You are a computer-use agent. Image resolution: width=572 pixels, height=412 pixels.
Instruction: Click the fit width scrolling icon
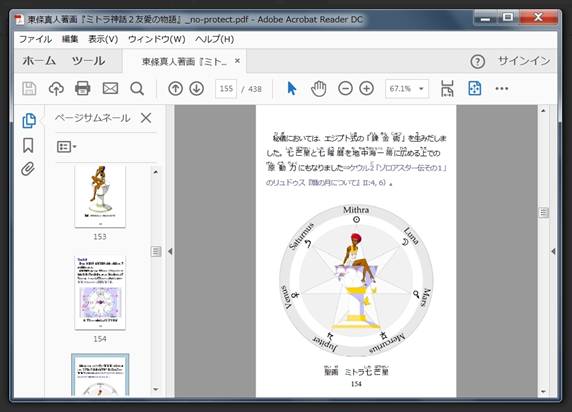point(447,89)
